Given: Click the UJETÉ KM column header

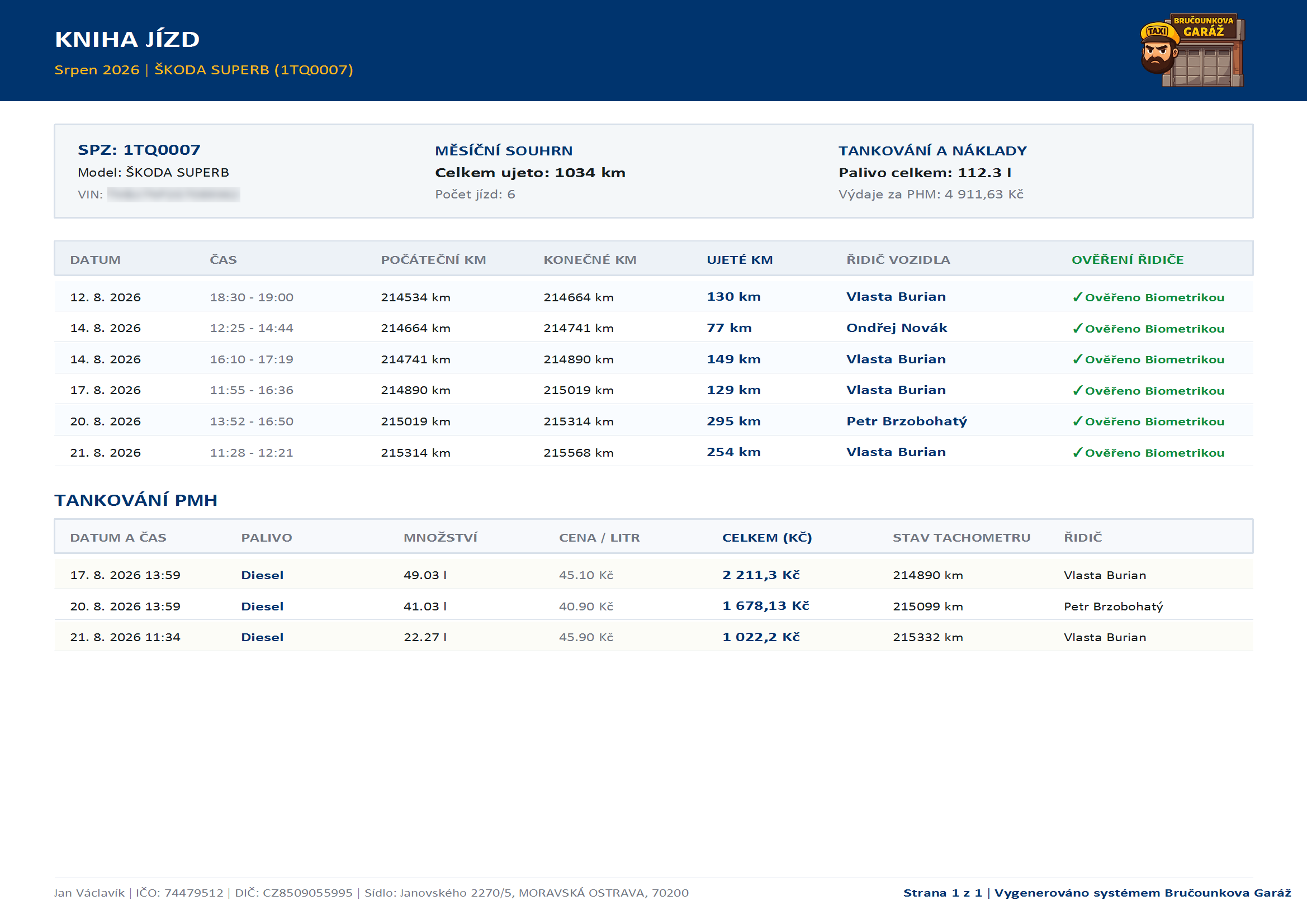Looking at the screenshot, I should click(740, 259).
